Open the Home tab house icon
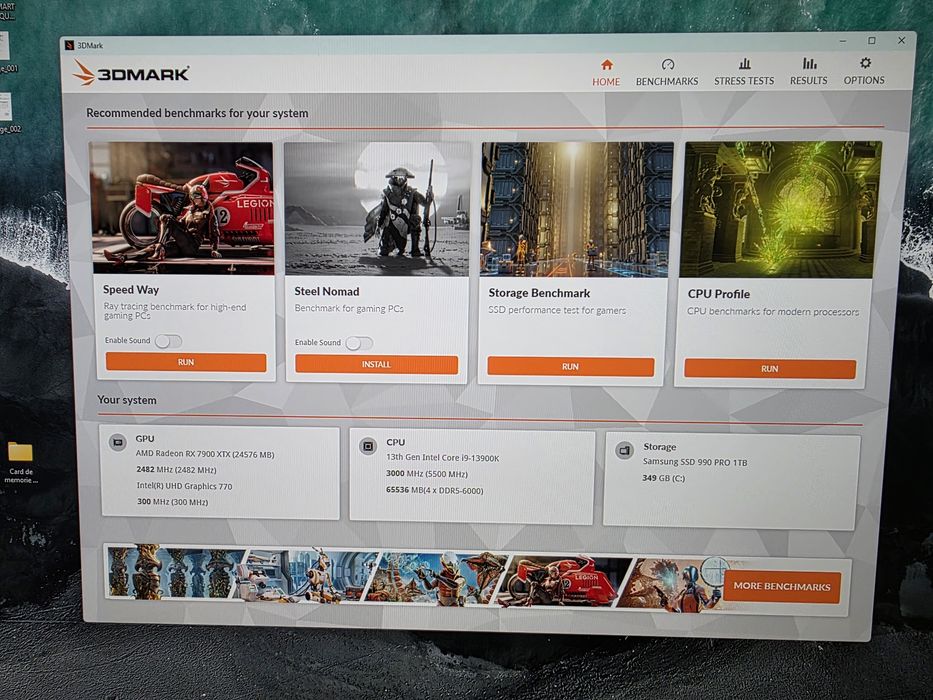 pos(606,64)
